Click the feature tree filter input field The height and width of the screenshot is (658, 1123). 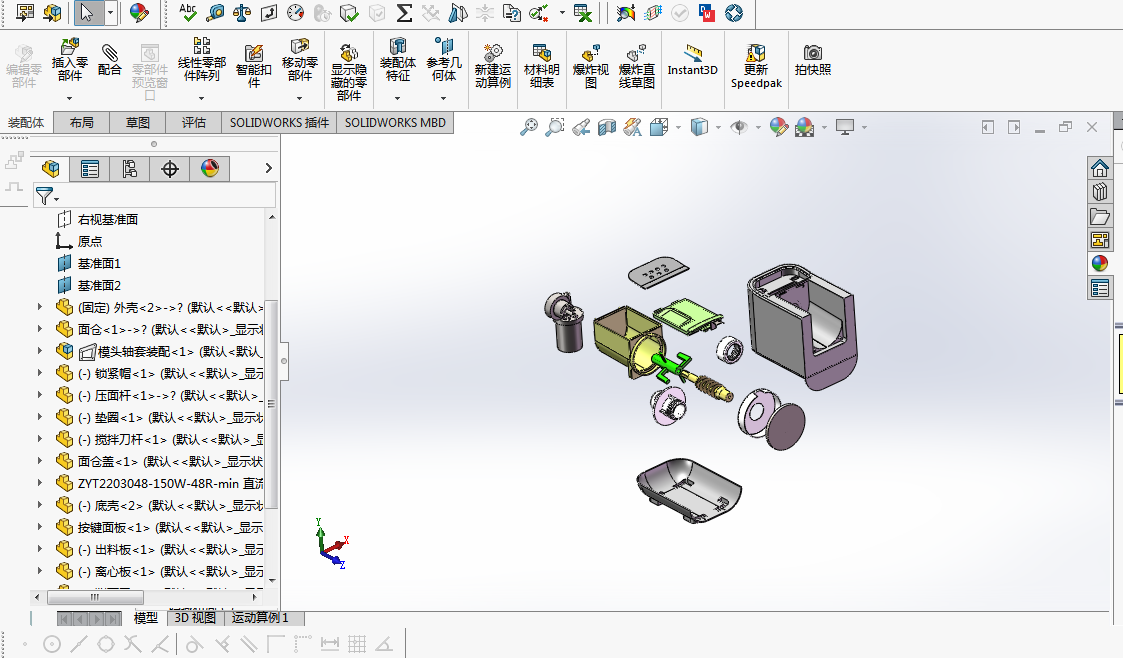click(154, 195)
